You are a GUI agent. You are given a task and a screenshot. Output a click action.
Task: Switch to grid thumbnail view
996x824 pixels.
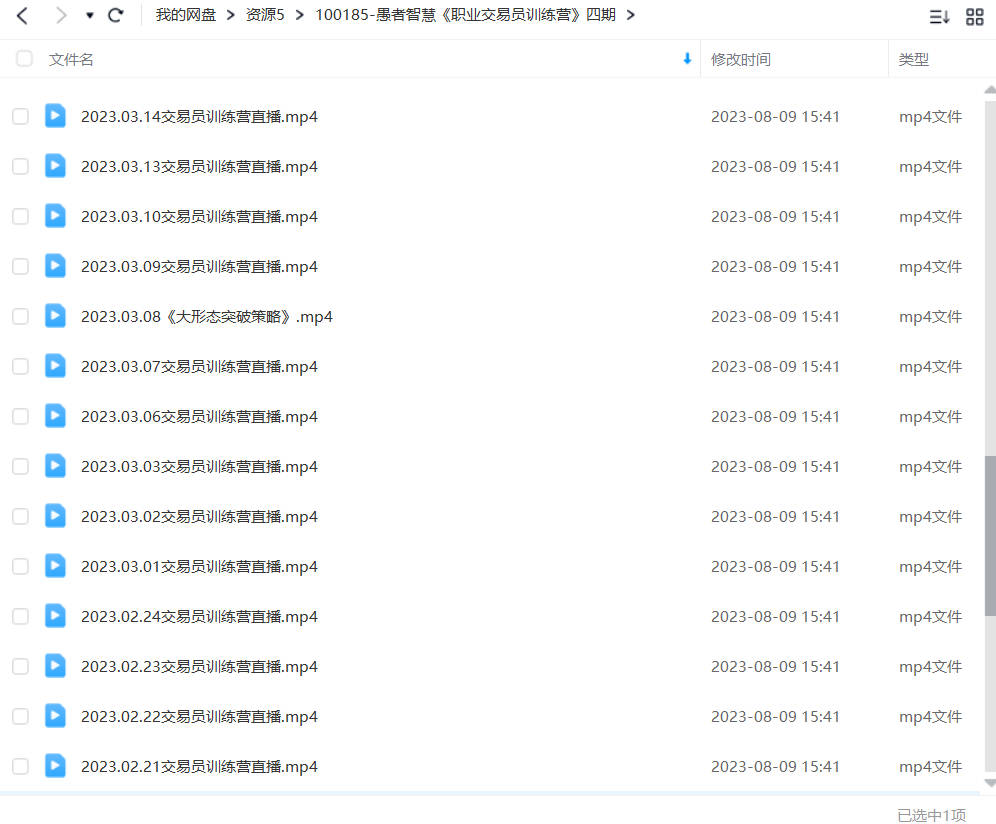click(974, 17)
